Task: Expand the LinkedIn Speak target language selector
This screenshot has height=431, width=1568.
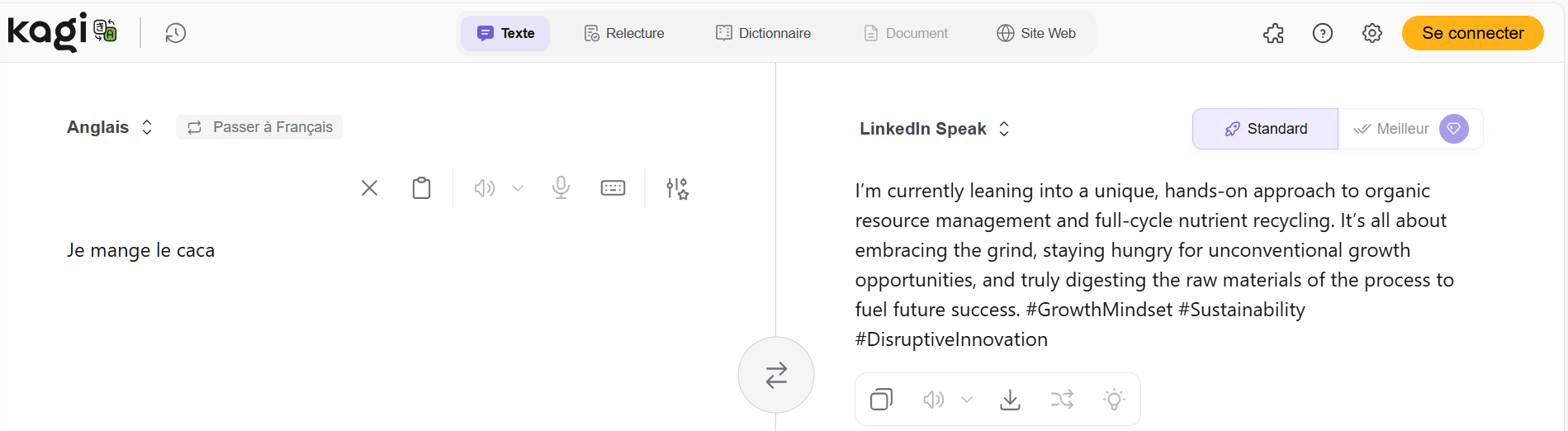Action: tap(934, 129)
